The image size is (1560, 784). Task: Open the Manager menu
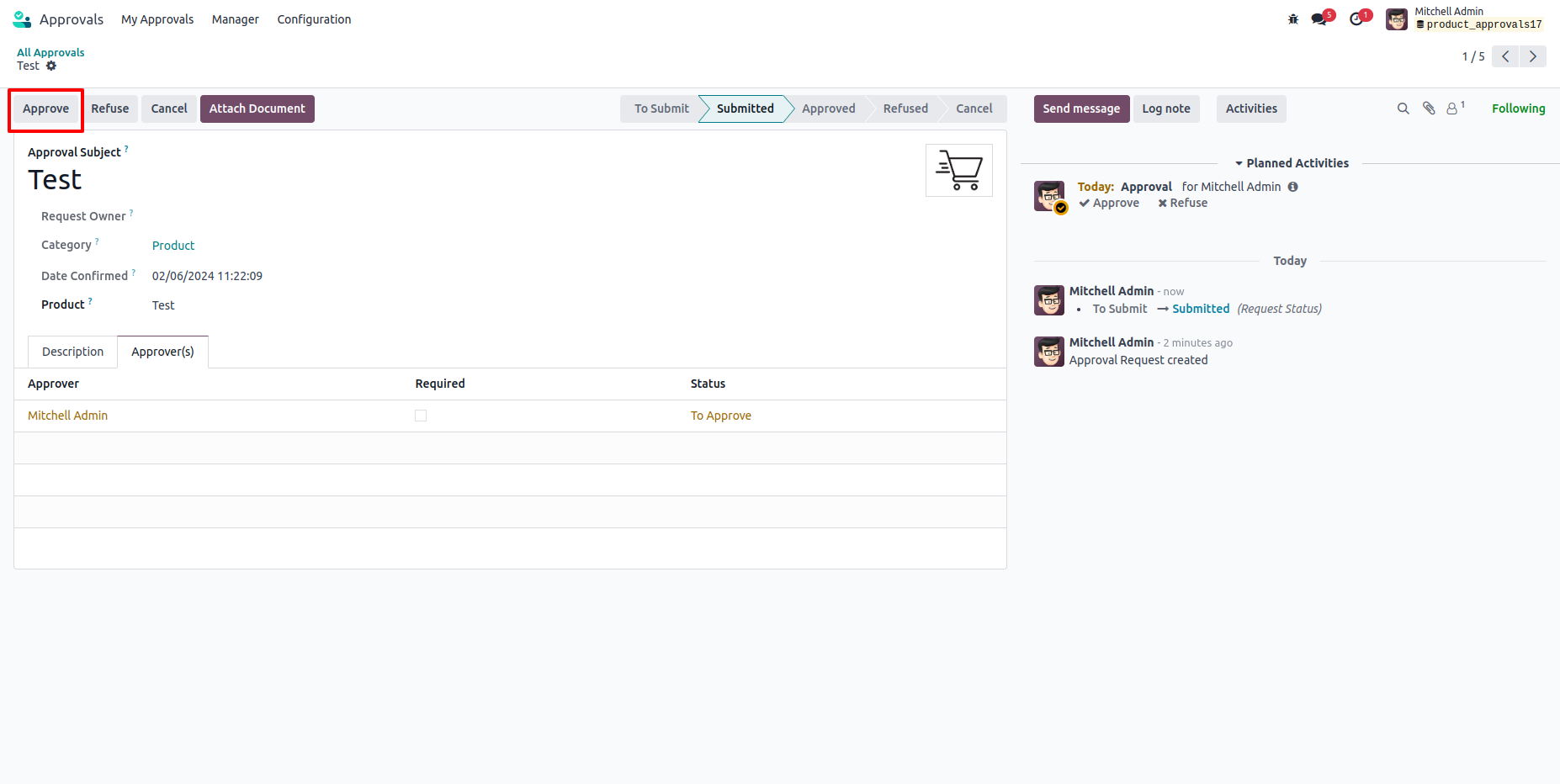point(236,19)
